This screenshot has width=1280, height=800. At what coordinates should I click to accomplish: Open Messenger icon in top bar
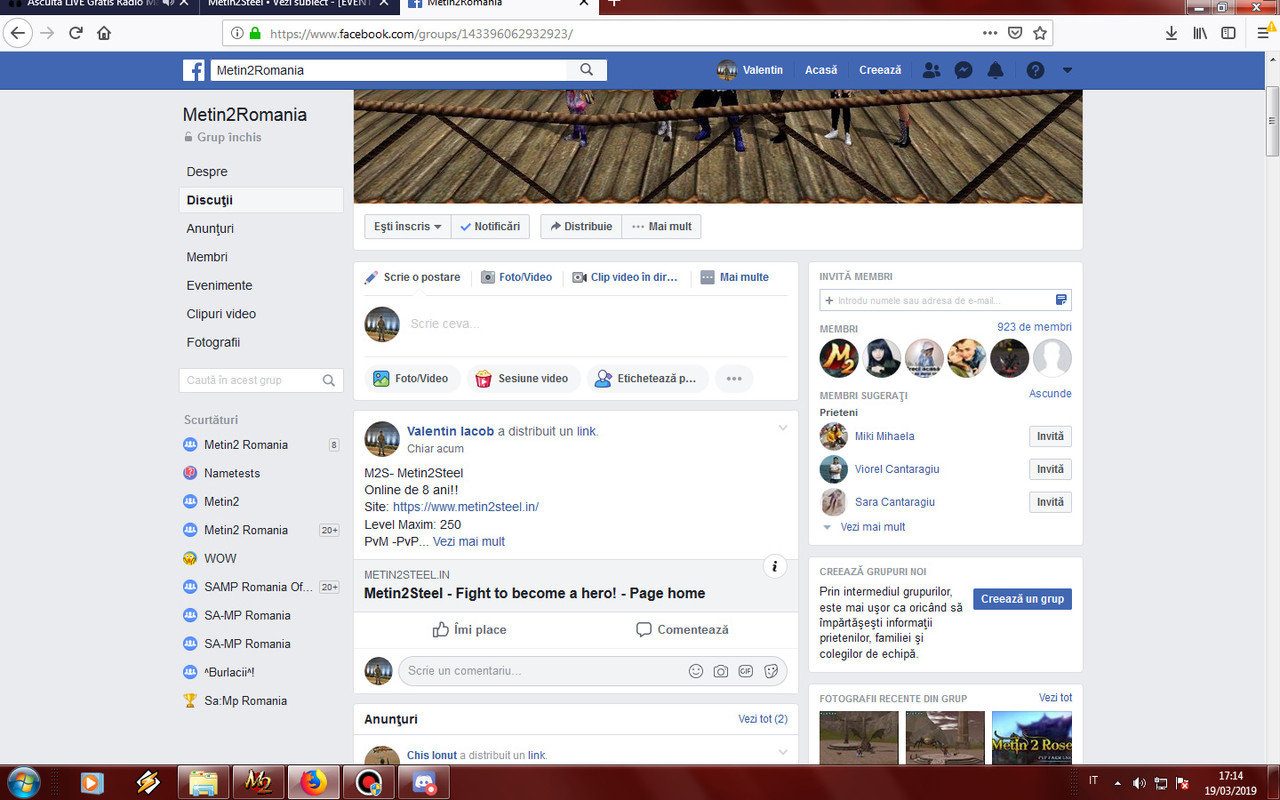tap(963, 70)
